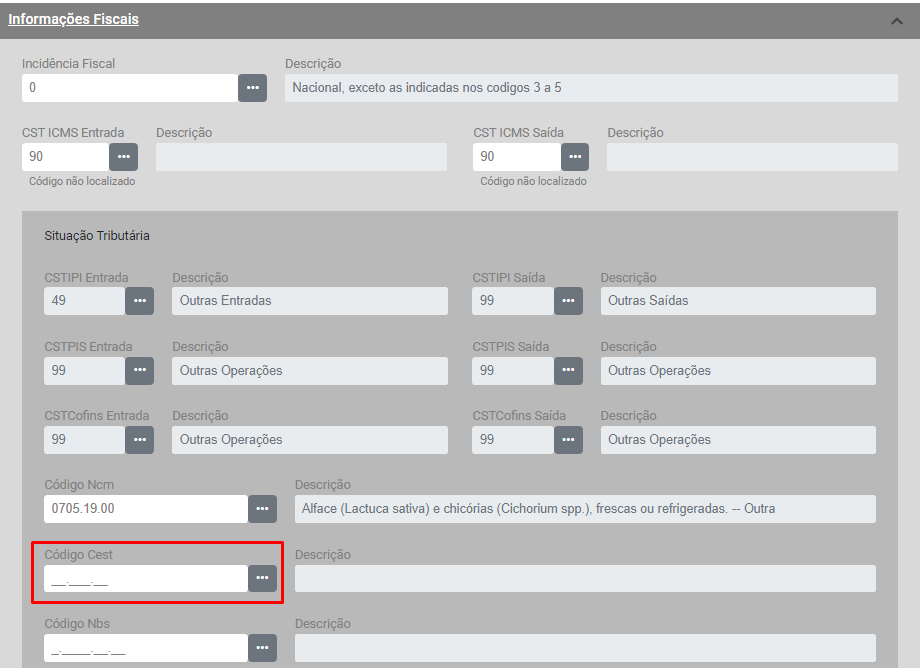This screenshot has width=920, height=668.
Task: Click the Incidência Fiscal input field
Action: click(x=130, y=88)
